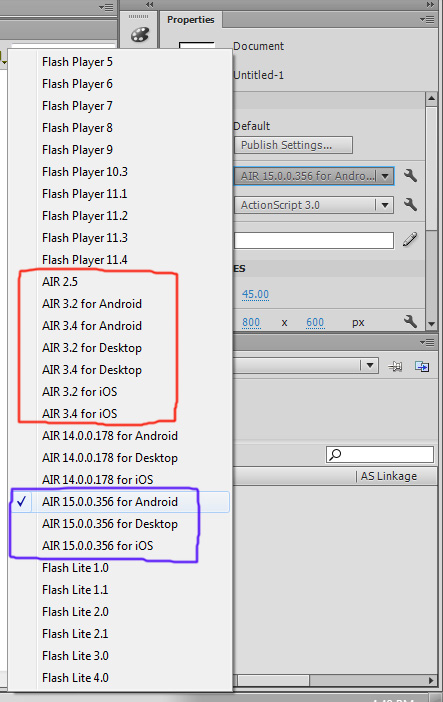
Task: Click the stage width value 800
Action: coord(251,322)
